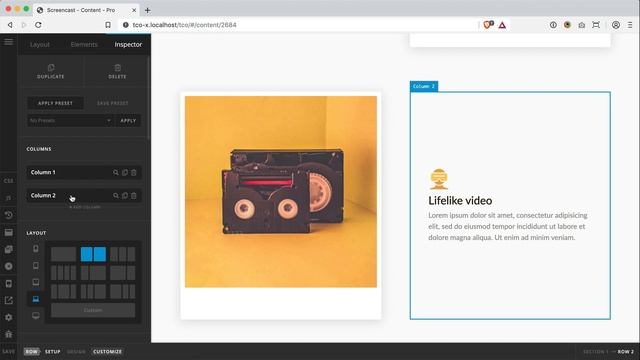
Task: Open the hamburger menu in the sidebar
Action: pyautogui.click(x=8, y=42)
